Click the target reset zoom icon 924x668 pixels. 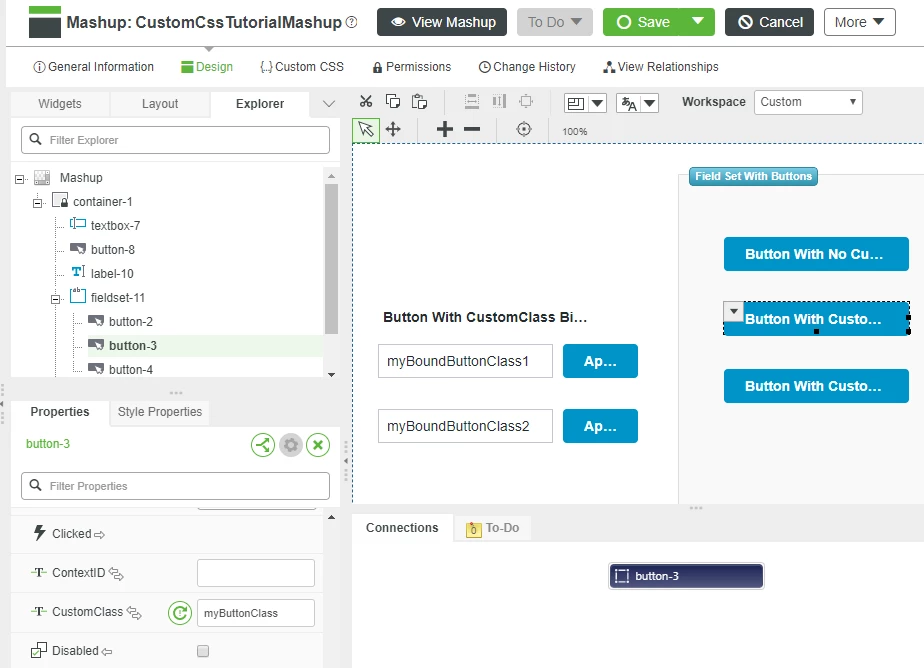[x=524, y=129]
